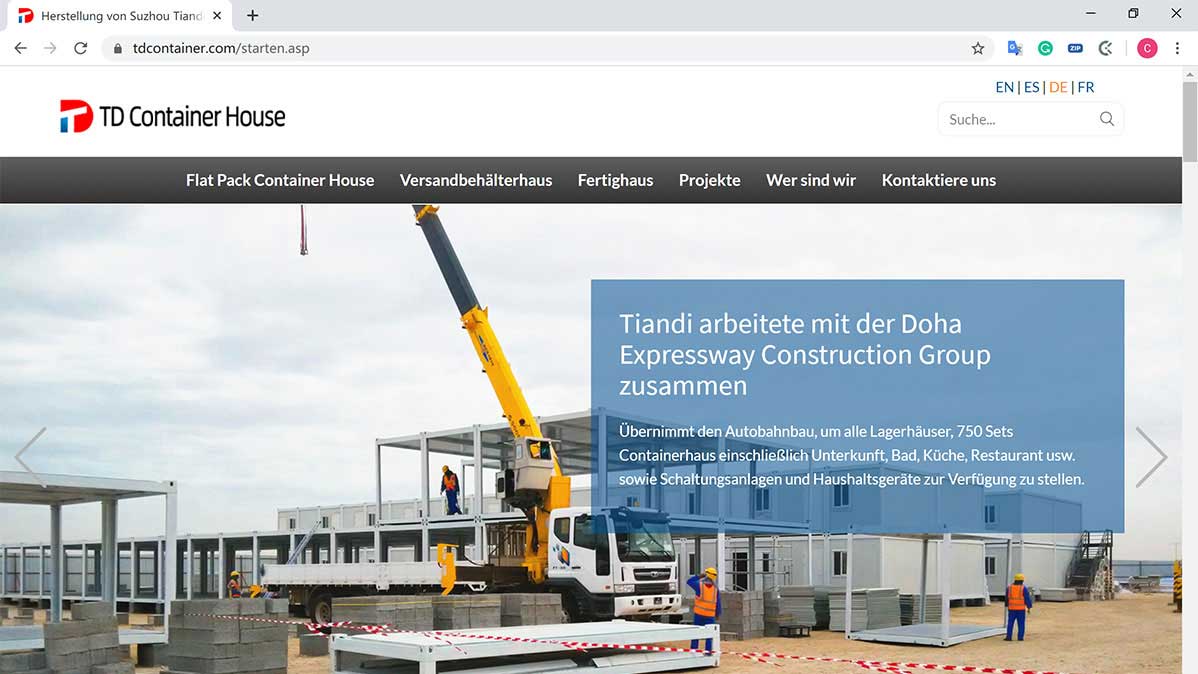Open the Chrome three-dot menu

pos(1177,48)
